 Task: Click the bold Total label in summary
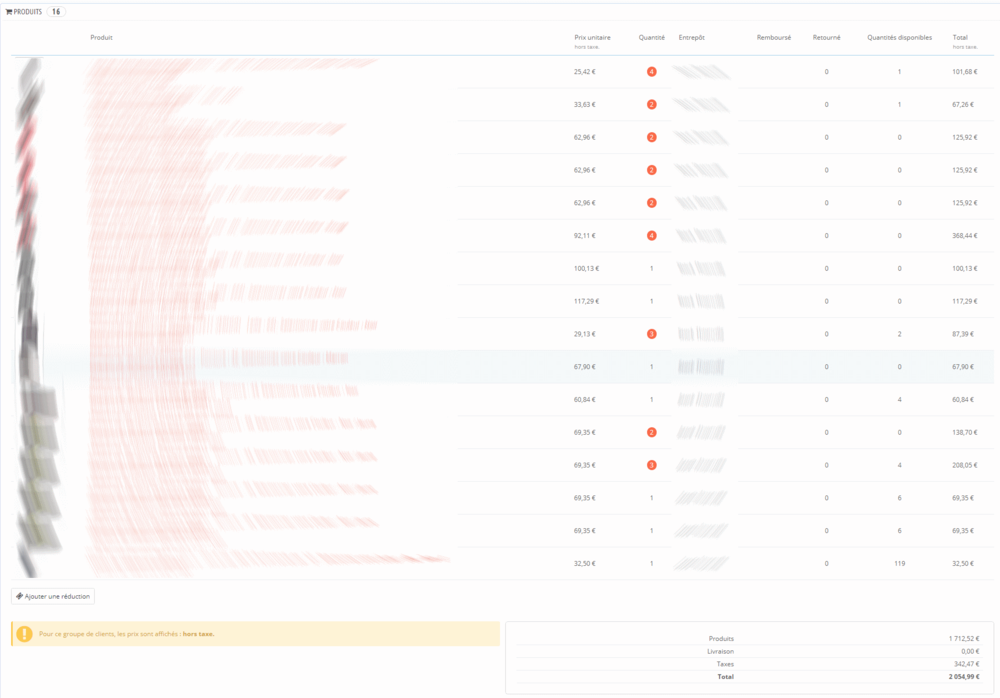(x=726, y=676)
